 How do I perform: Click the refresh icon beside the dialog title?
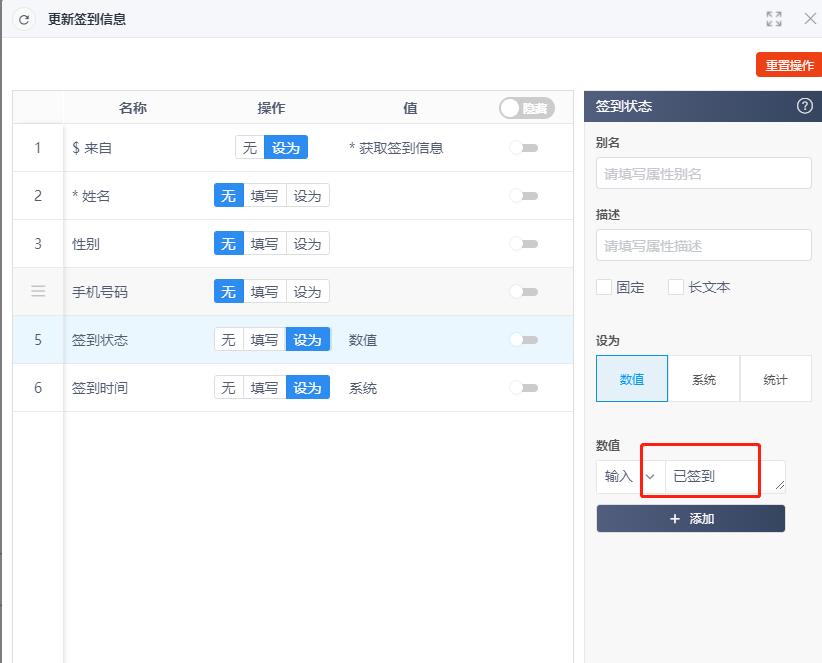23,18
